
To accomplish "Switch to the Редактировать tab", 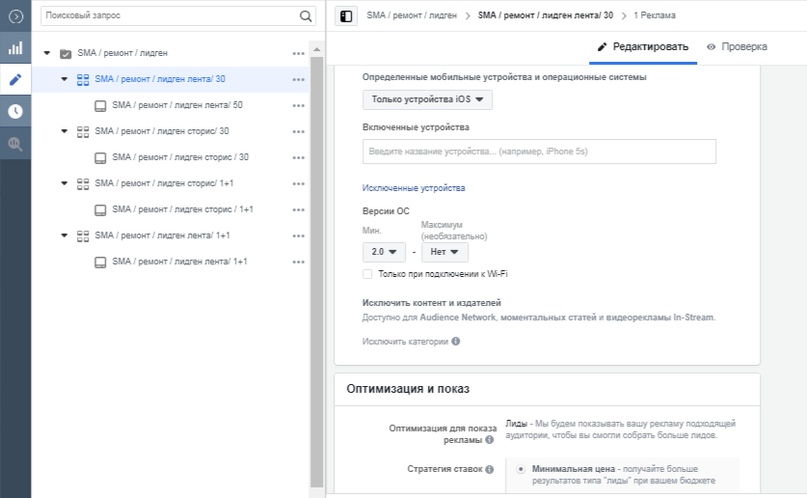I will pyautogui.click(x=643, y=47).
